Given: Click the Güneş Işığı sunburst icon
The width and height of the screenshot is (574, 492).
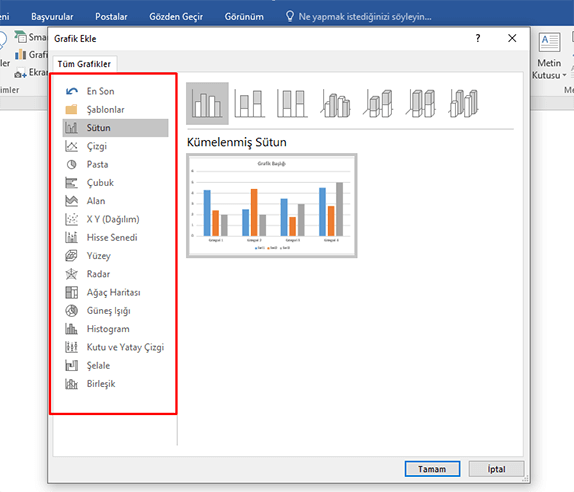Looking at the screenshot, I should click(71, 310).
